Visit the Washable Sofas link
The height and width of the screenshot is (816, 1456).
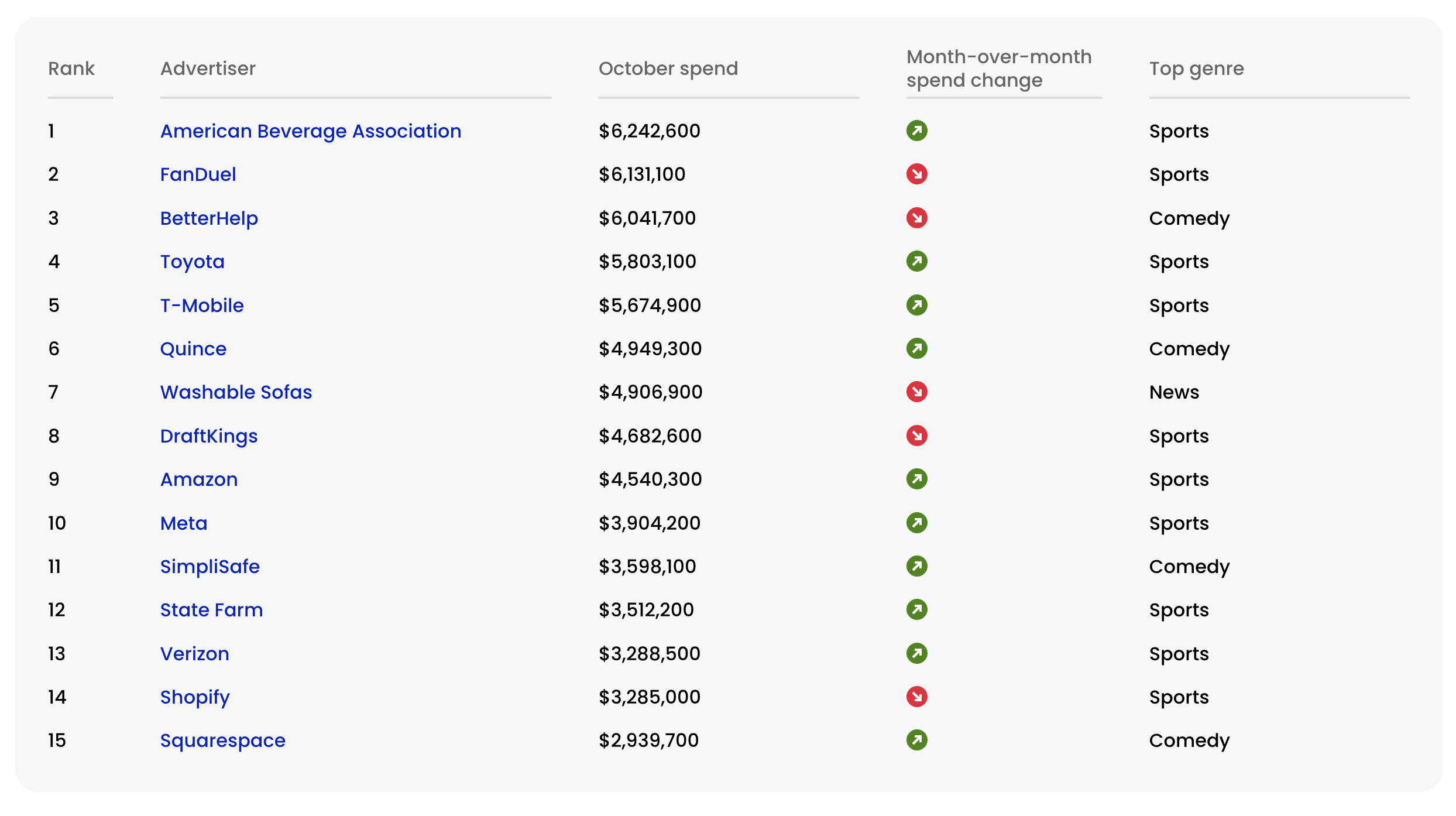click(x=236, y=392)
